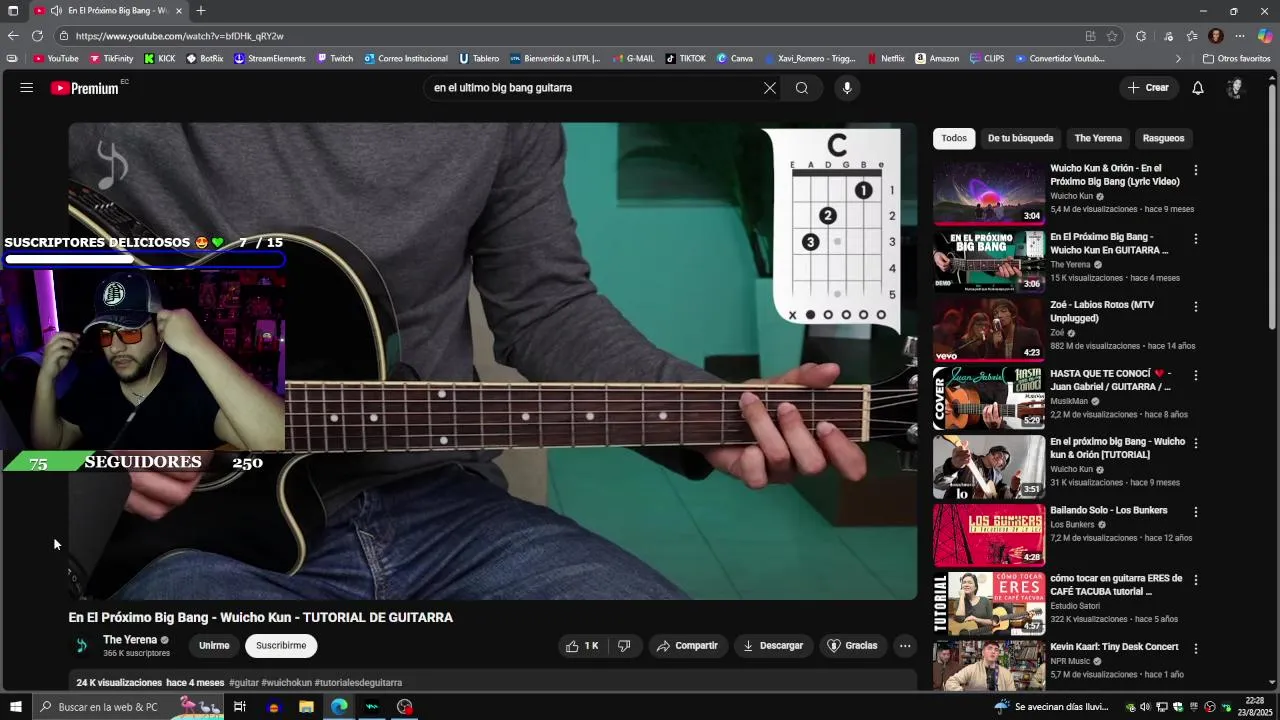Open more actions menu below video

click(x=905, y=646)
